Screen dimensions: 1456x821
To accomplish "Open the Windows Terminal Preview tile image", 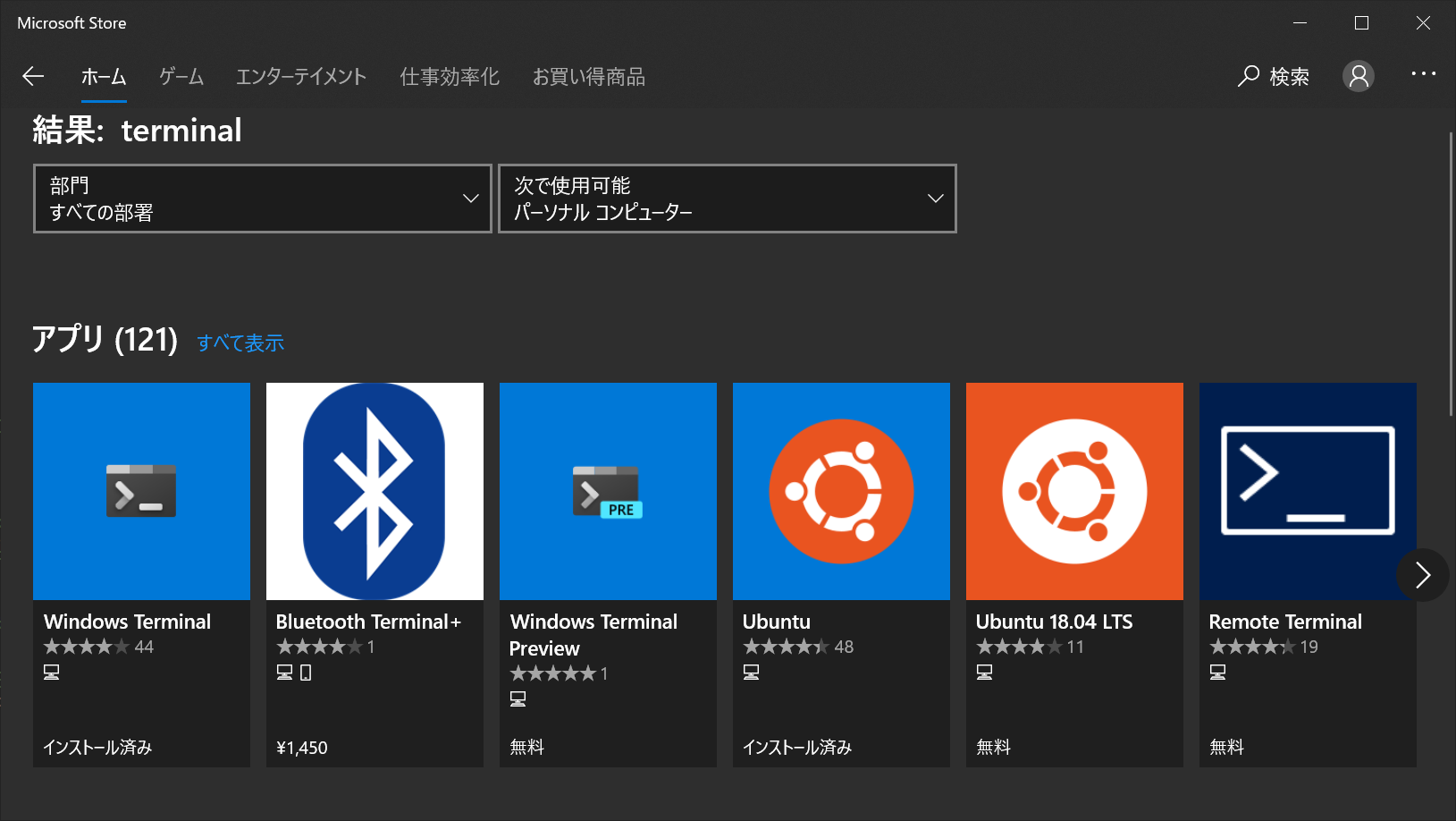I will coord(608,491).
